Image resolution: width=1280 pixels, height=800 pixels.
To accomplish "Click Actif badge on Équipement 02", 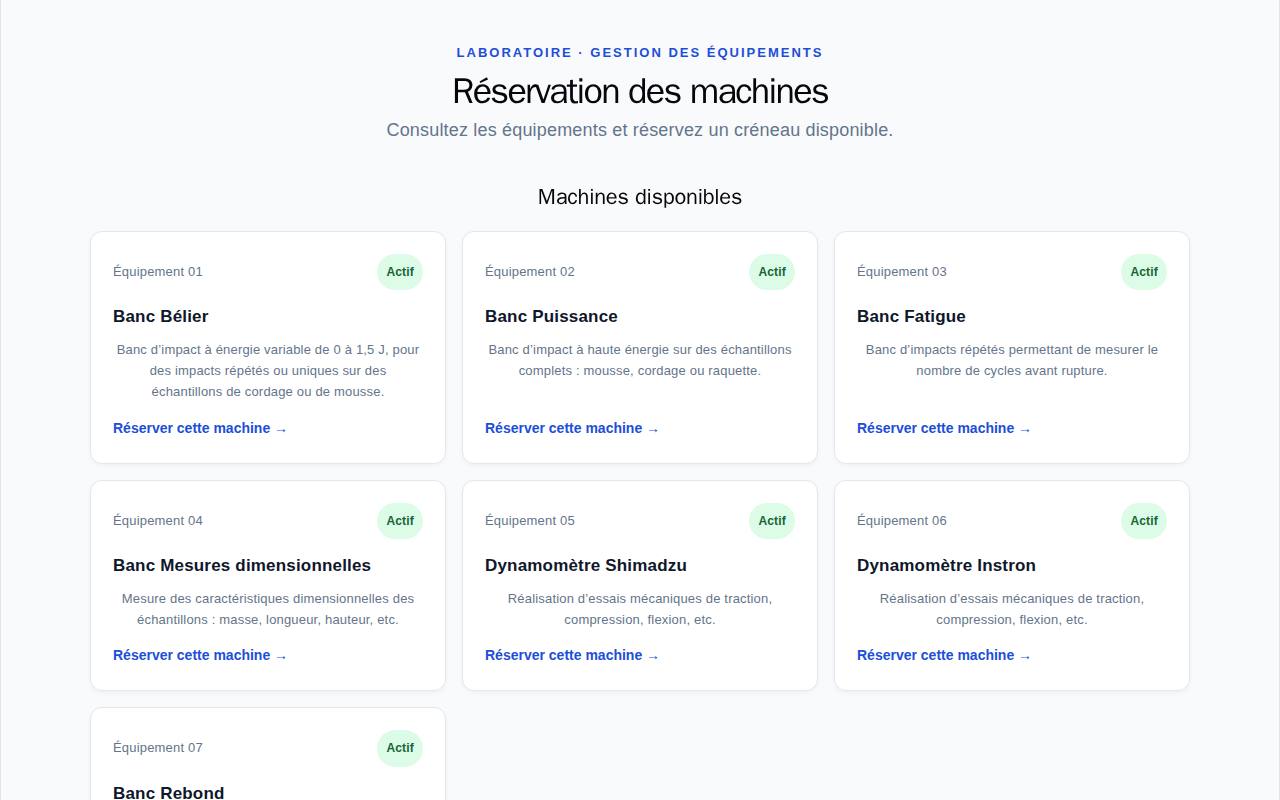I will 772,272.
